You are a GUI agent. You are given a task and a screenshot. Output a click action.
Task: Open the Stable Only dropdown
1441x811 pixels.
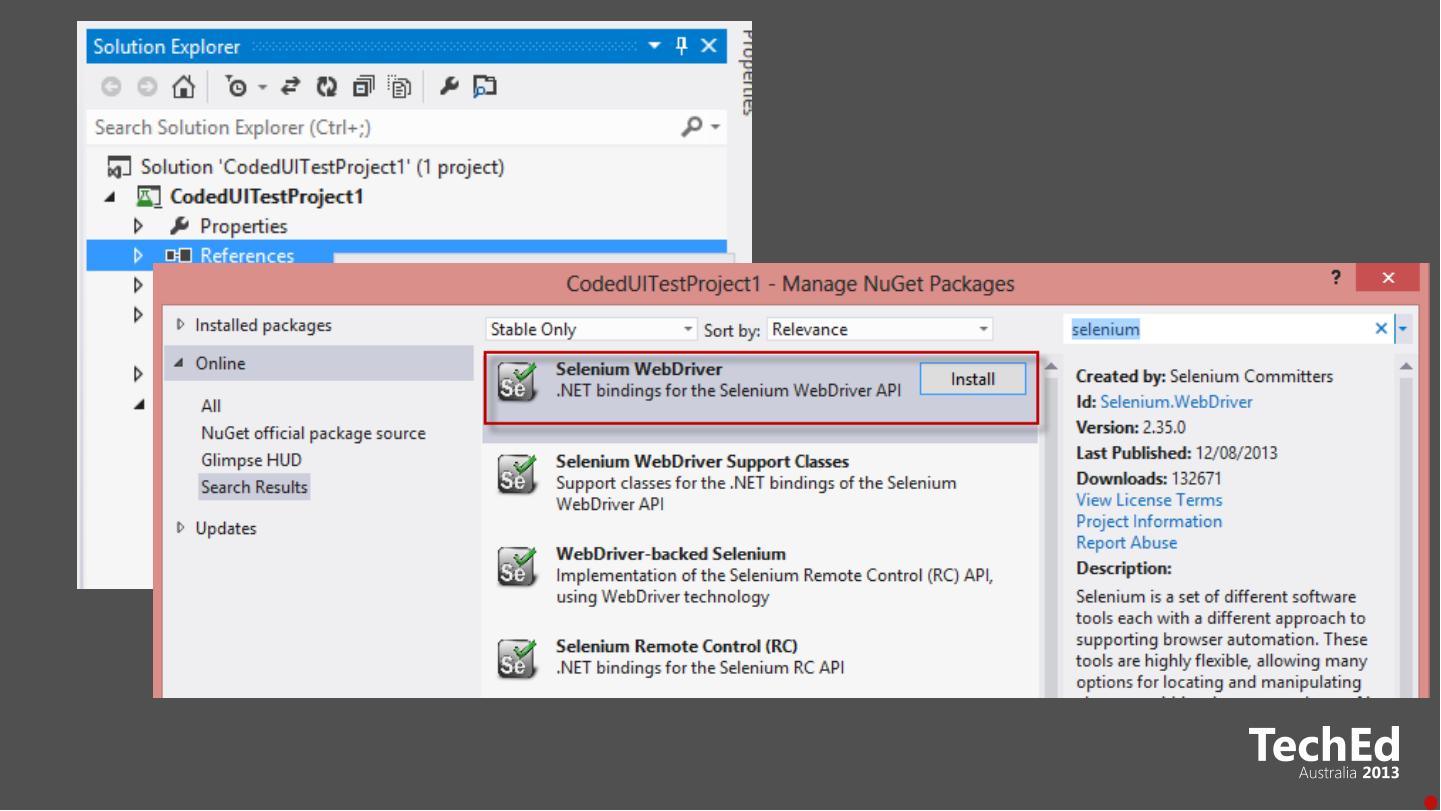pos(591,329)
